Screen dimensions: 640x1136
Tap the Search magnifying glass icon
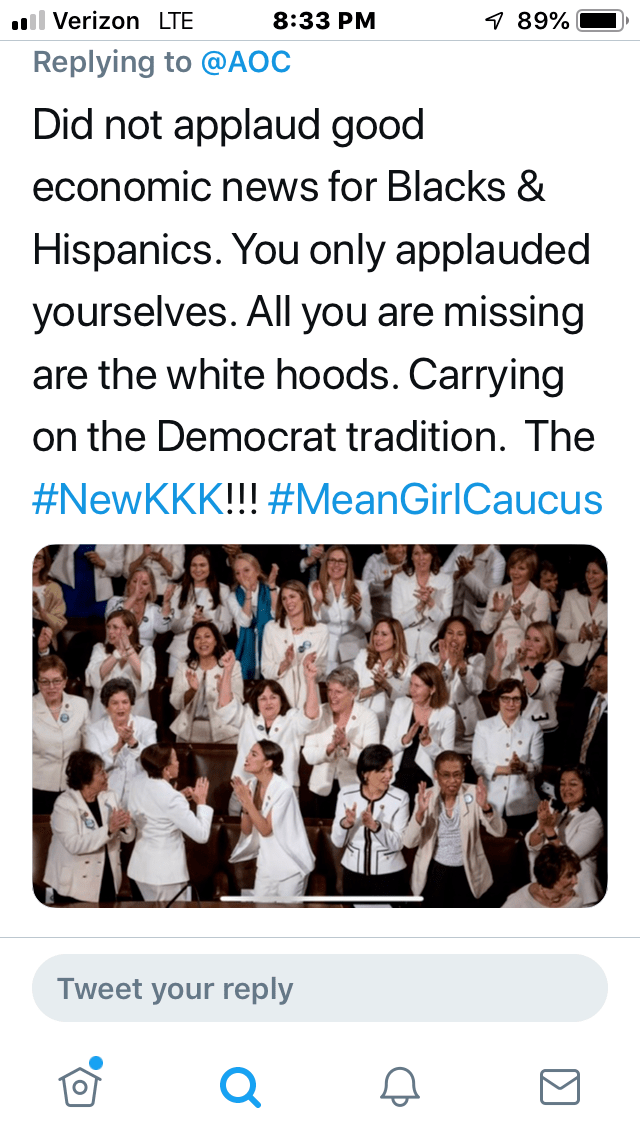(240, 1086)
